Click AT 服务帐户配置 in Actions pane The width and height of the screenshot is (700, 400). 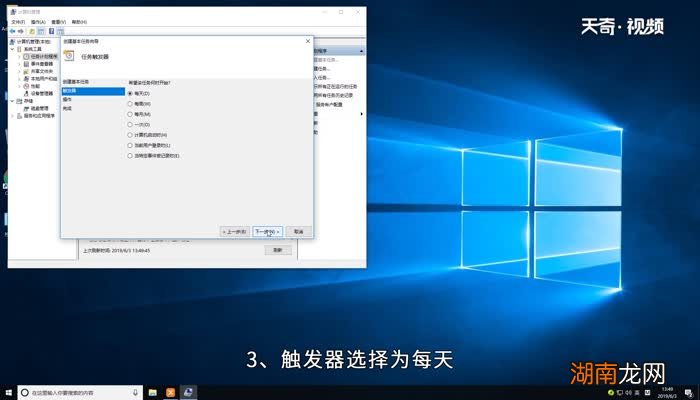[329, 104]
